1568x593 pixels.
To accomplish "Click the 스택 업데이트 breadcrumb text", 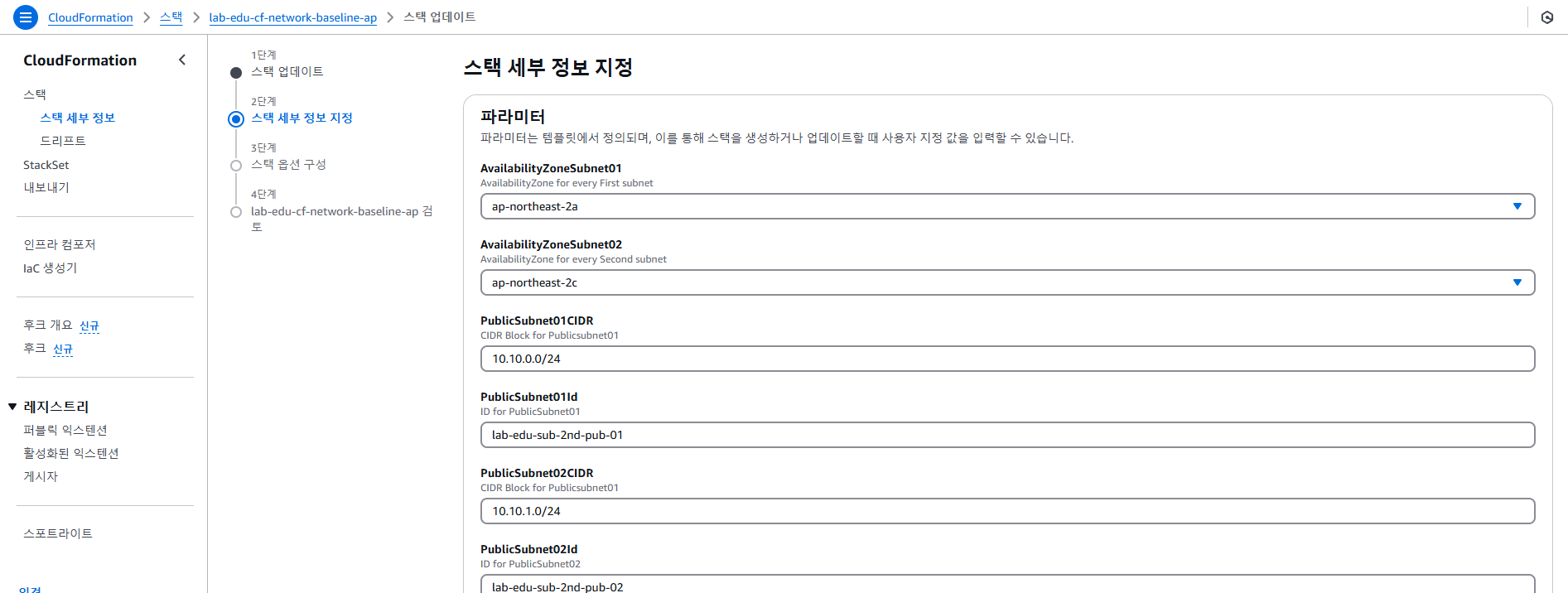I will pyautogui.click(x=440, y=17).
